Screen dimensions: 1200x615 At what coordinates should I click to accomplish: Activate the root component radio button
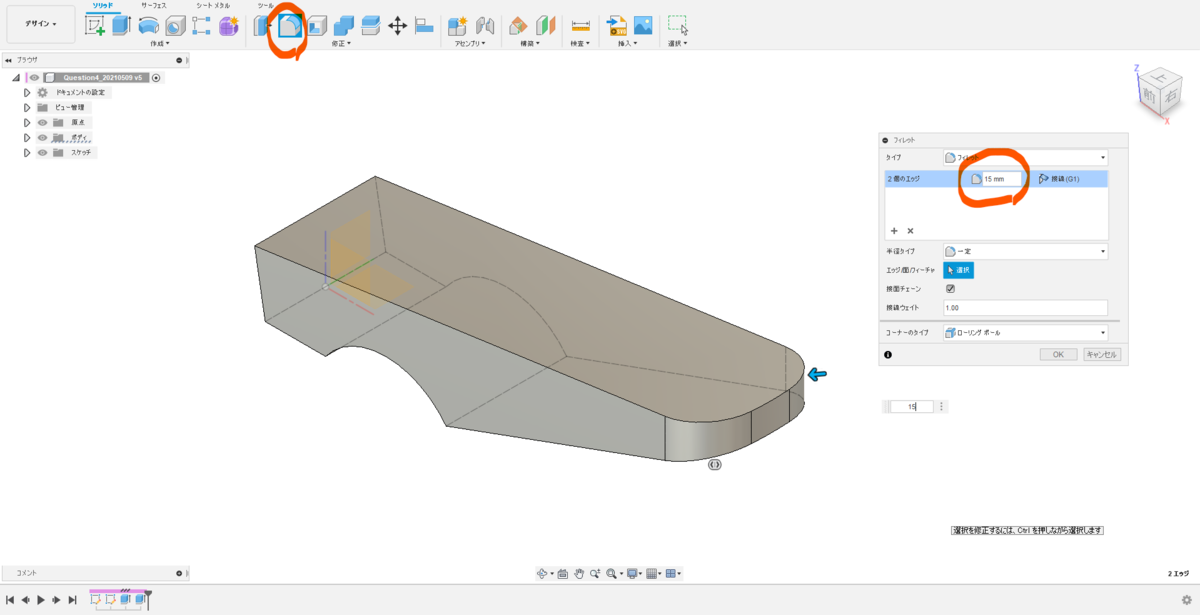tap(156, 78)
